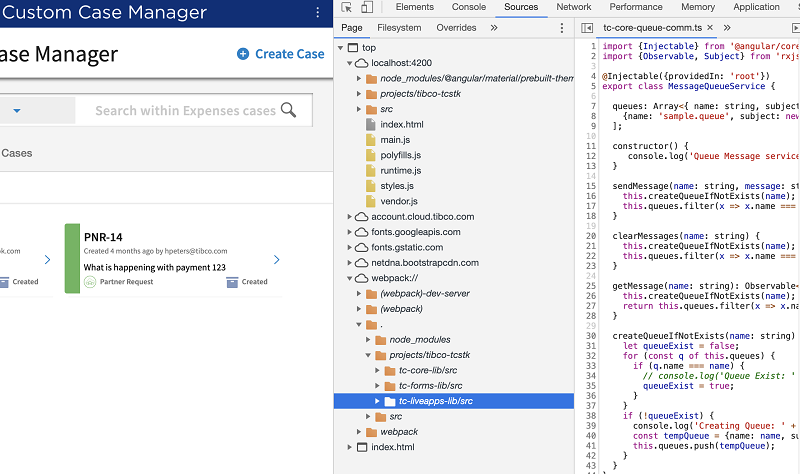Toggle the navigator sidebar icon
Viewport: 800px width, 474px height.
coord(587,28)
